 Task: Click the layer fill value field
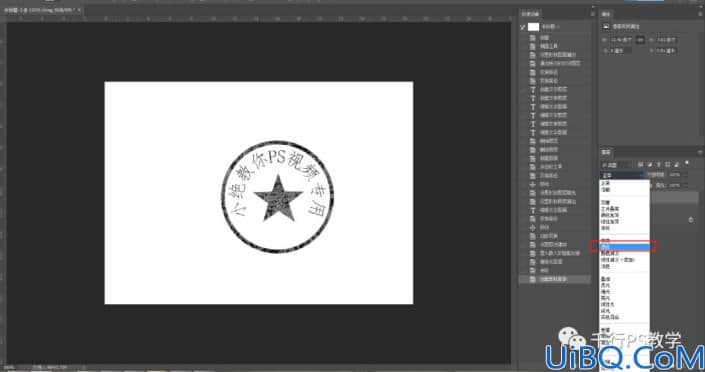pos(676,185)
